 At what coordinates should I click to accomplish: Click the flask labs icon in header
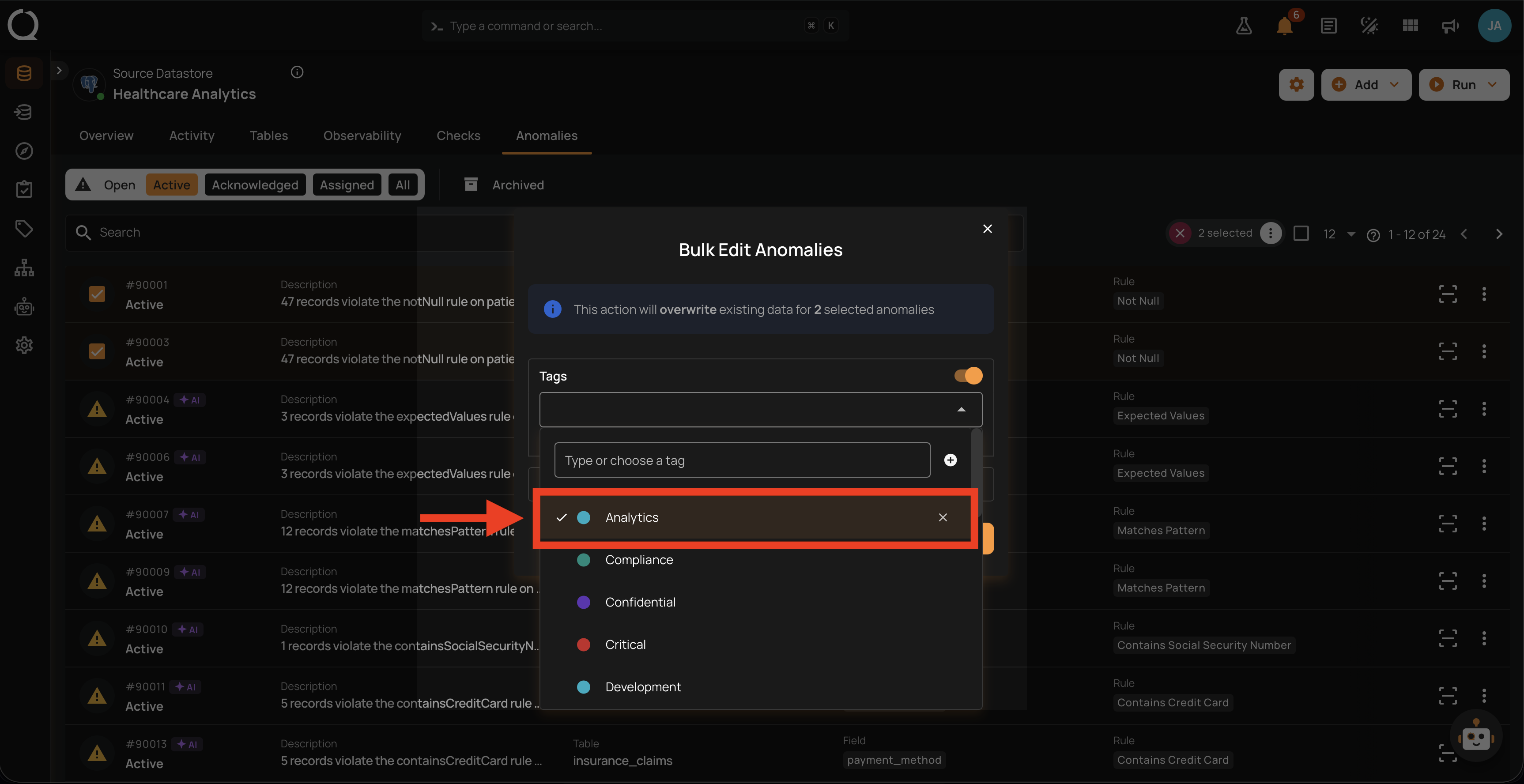click(1244, 26)
